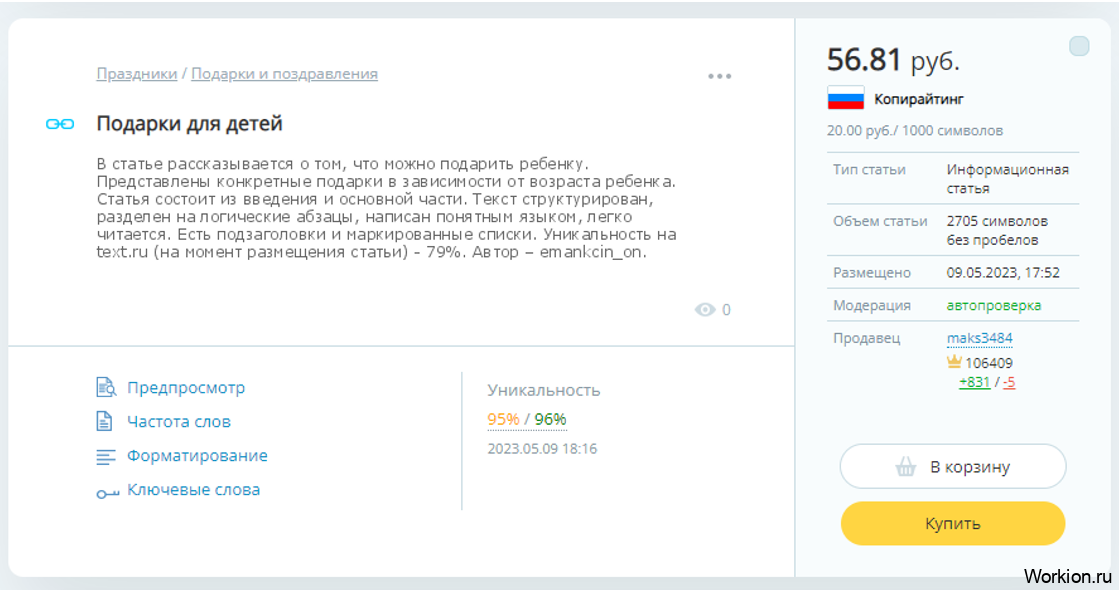Click the eye views counter icon

click(705, 310)
